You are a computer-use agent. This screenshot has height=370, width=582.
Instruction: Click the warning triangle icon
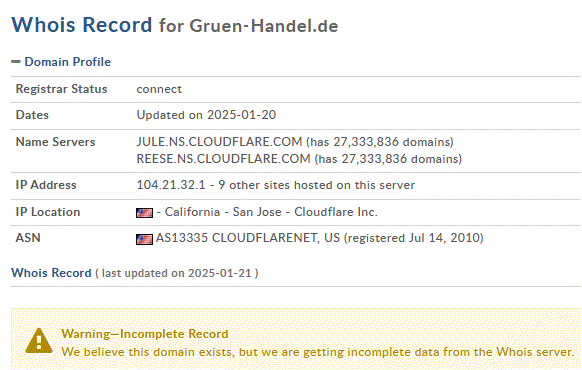[39, 341]
